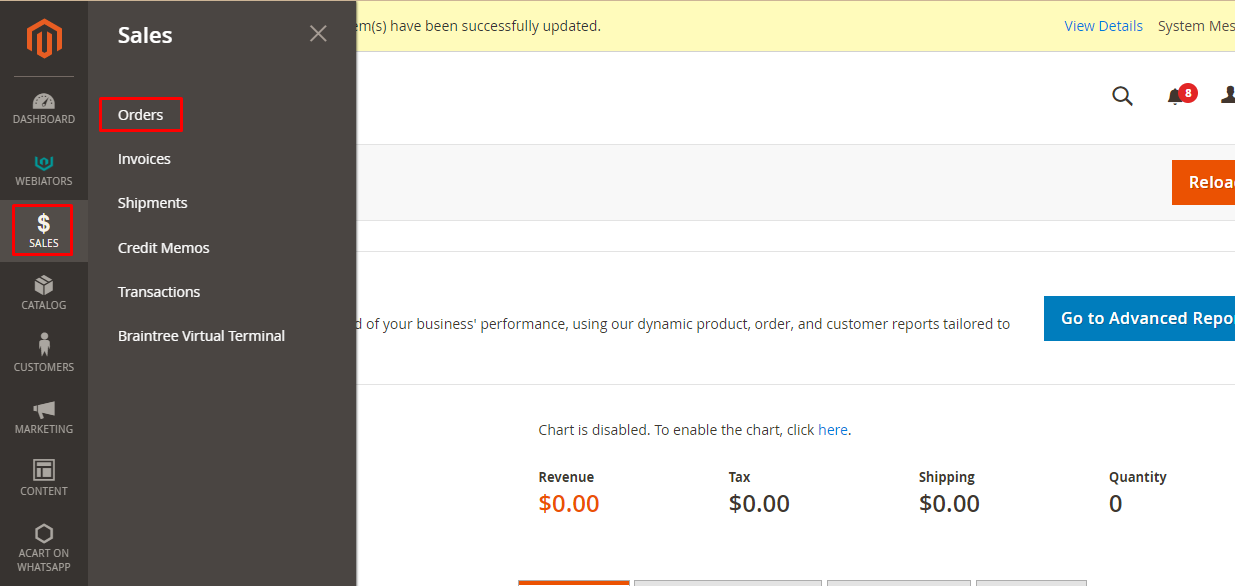
Task: Select Transactions in Sales menu
Action: pos(159,292)
